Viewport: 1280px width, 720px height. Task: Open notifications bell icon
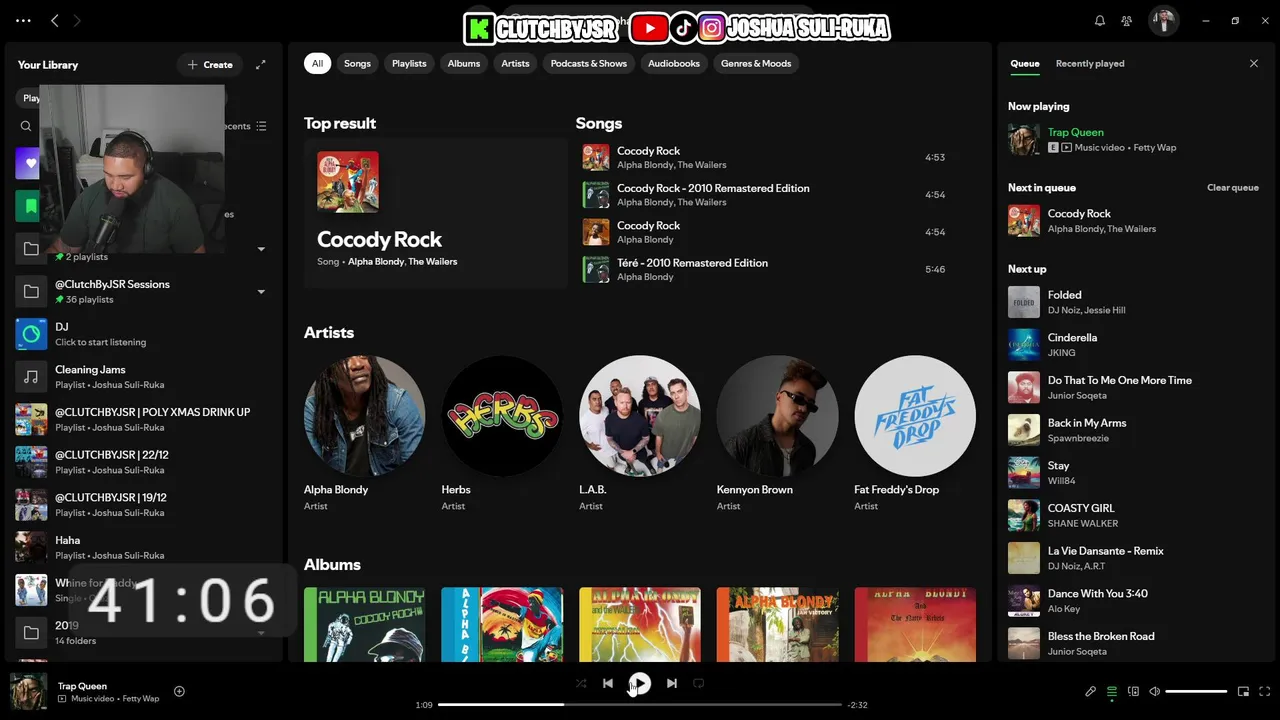point(1100,20)
